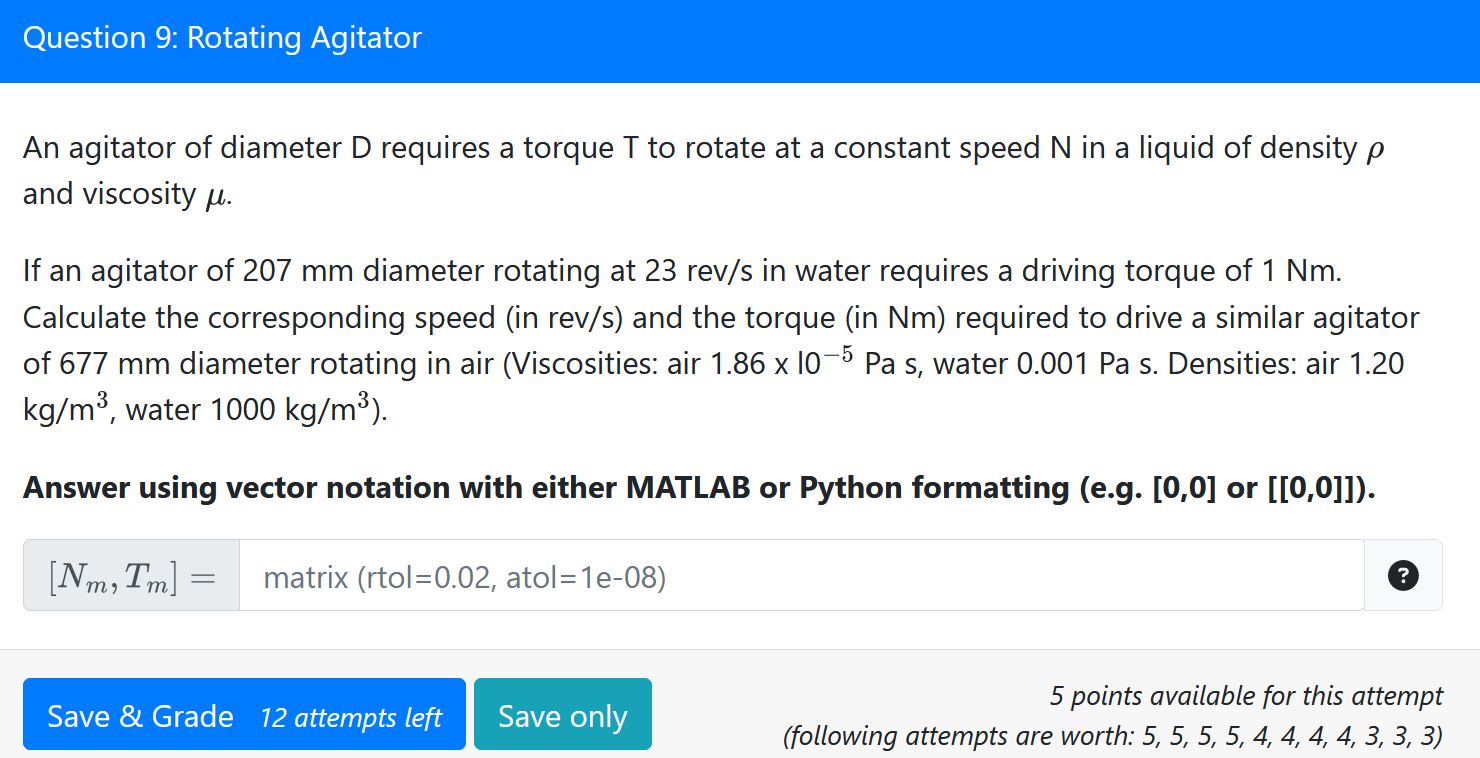Click the "5 points available" notice
This screenshot has height=758, width=1480.
tap(1244, 695)
